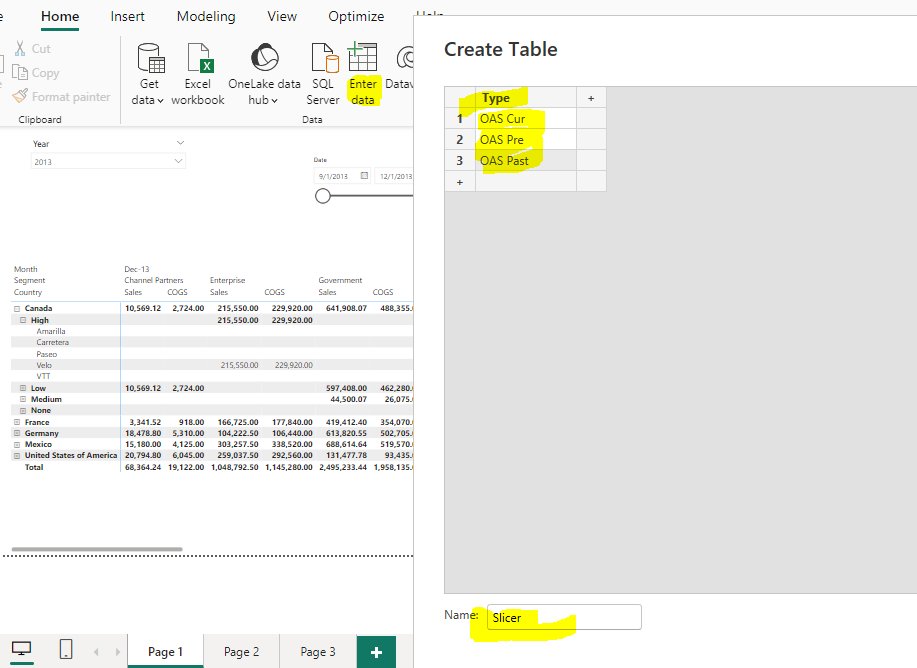The width and height of the screenshot is (917, 668).
Task: Expand the None row
Action: [23, 411]
